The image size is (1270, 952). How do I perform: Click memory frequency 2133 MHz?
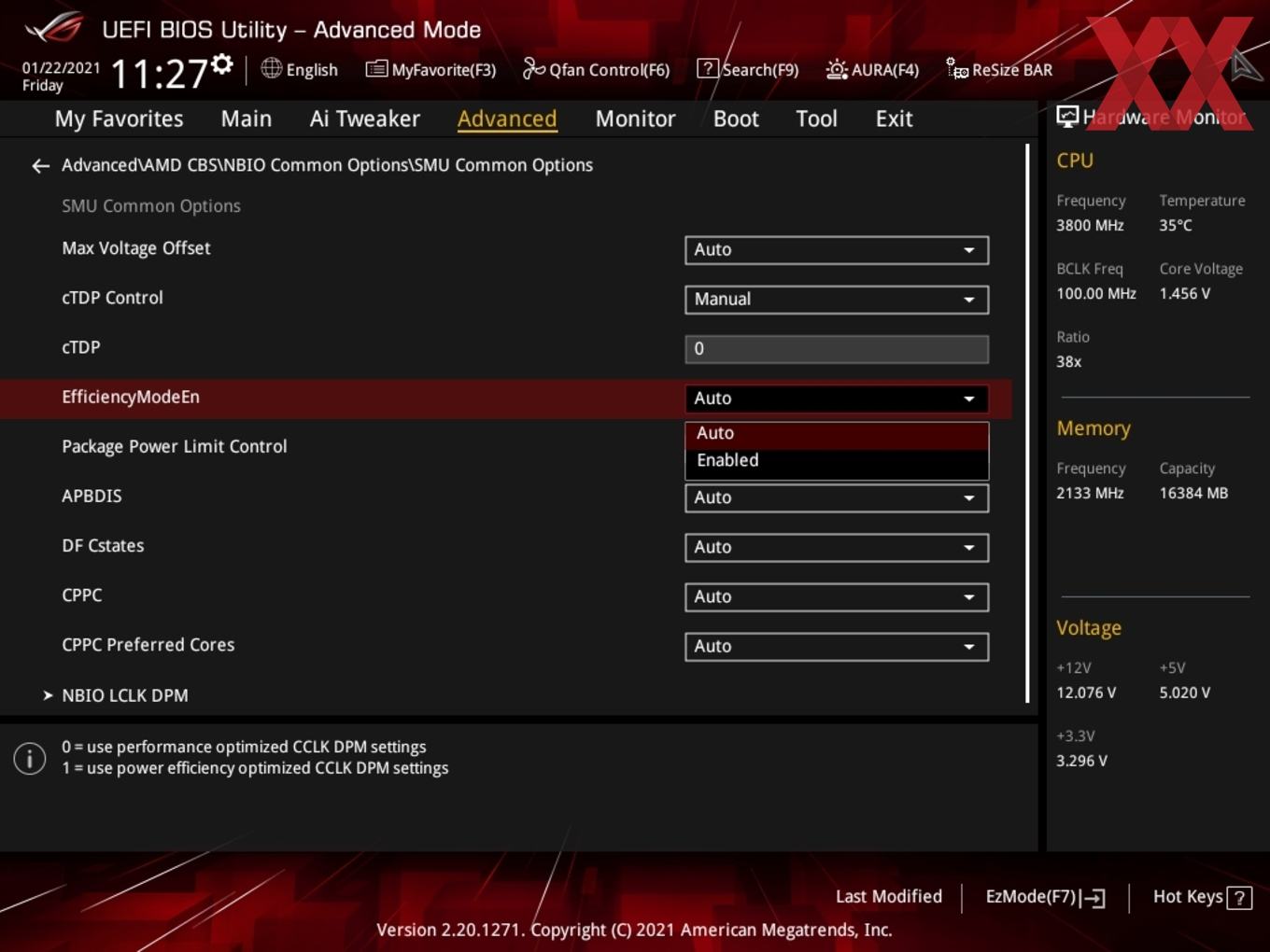(x=1090, y=493)
